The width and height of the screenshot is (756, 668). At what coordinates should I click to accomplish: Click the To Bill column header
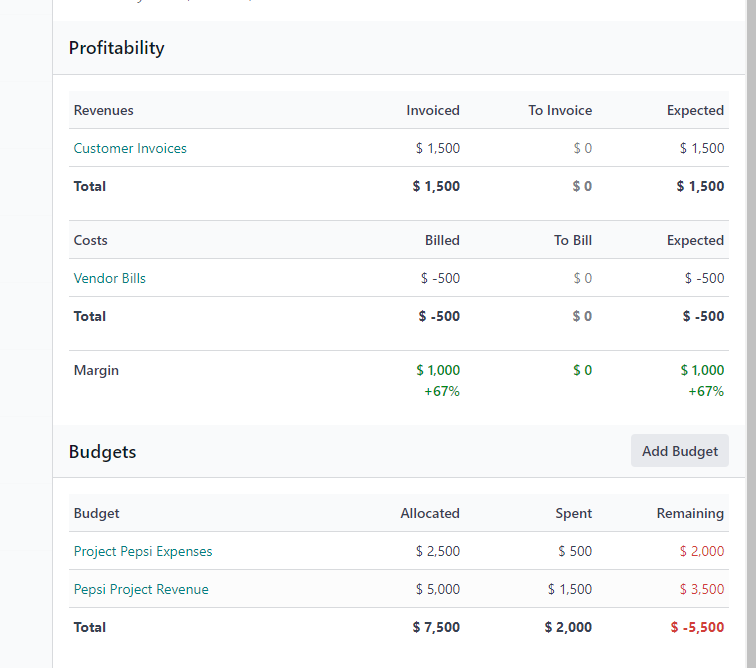[572, 240]
